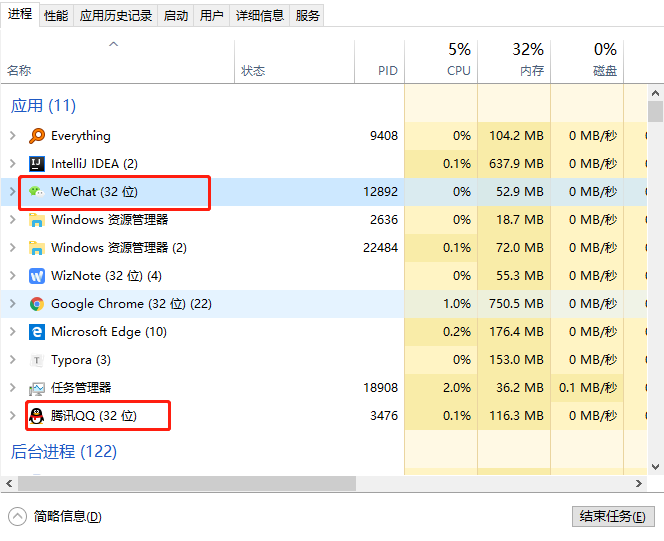The height and width of the screenshot is (541, 664).
Task: Switch to the 服务 tab
Action: click(x=307, y=16)
